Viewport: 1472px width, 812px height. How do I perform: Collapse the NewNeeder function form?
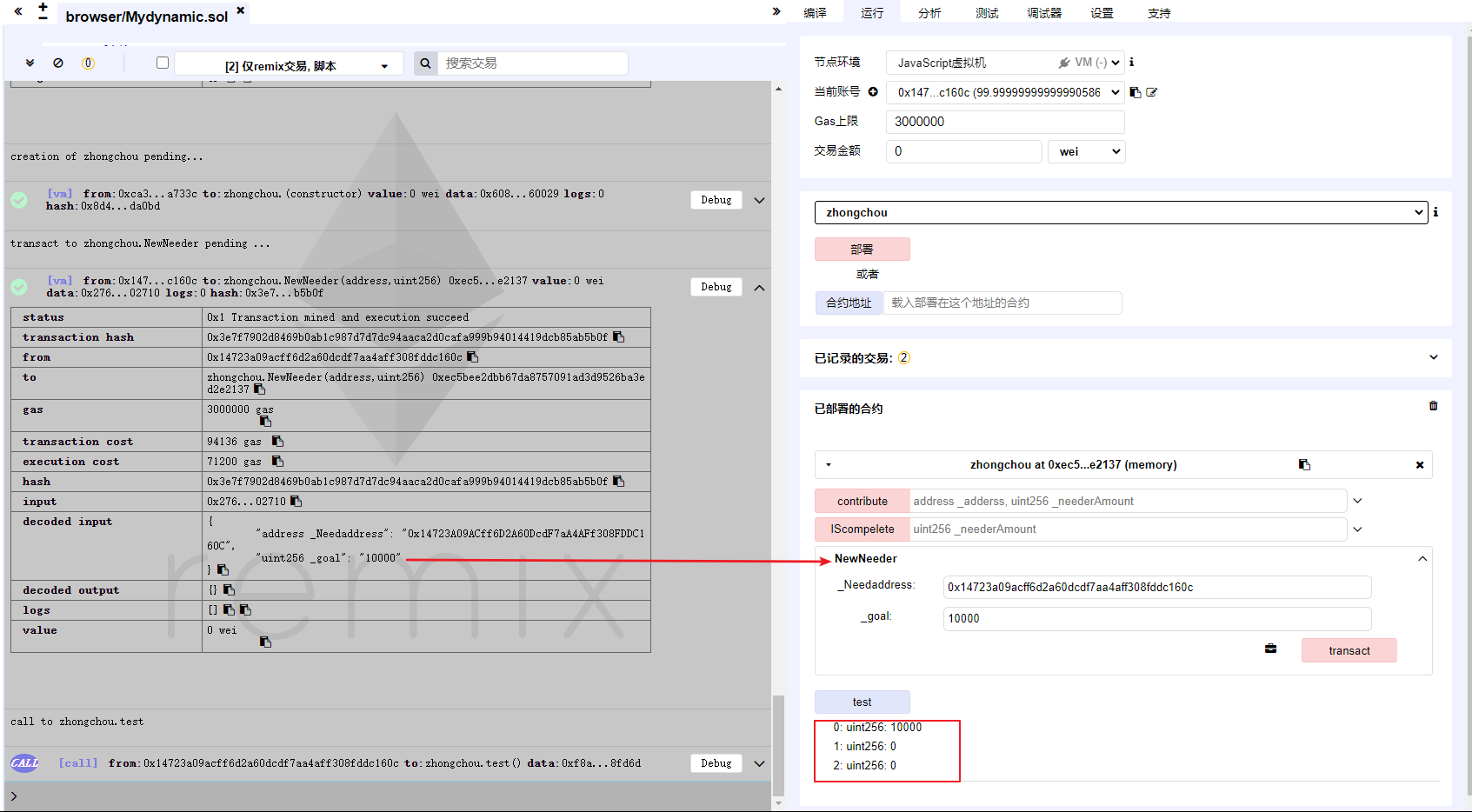[1422, 559]
